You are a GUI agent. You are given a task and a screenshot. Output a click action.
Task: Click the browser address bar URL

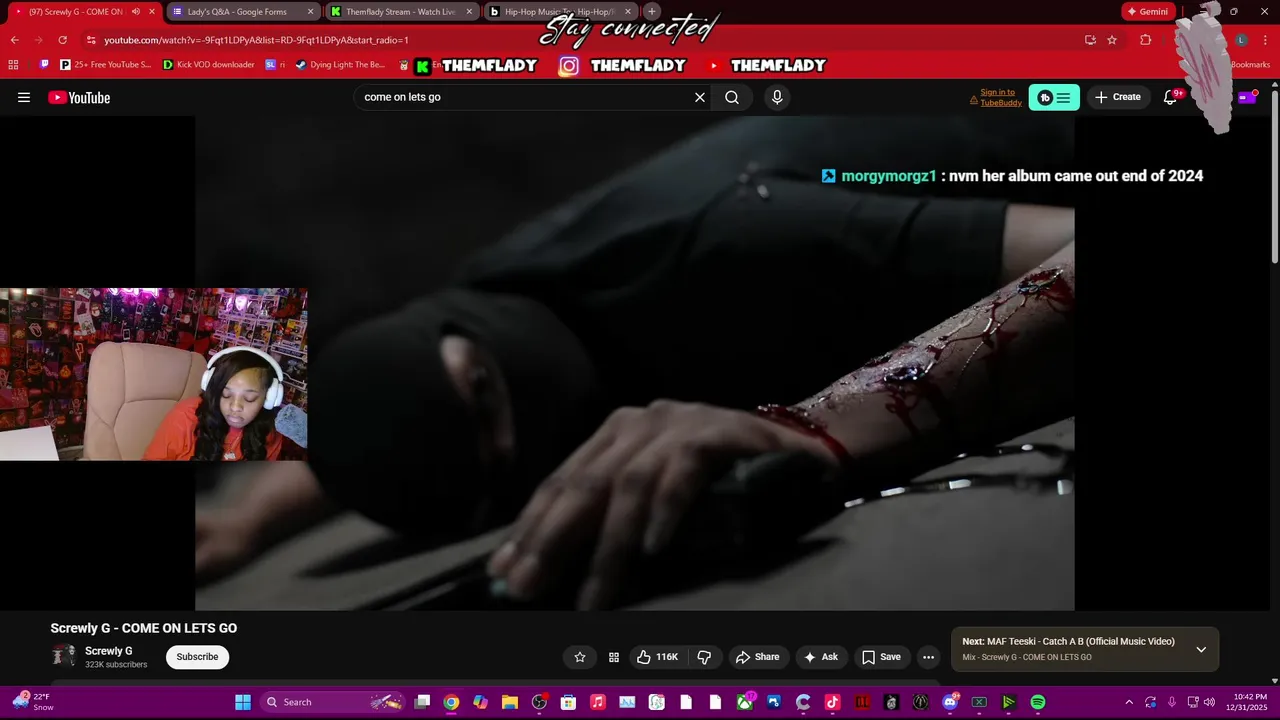256,40
